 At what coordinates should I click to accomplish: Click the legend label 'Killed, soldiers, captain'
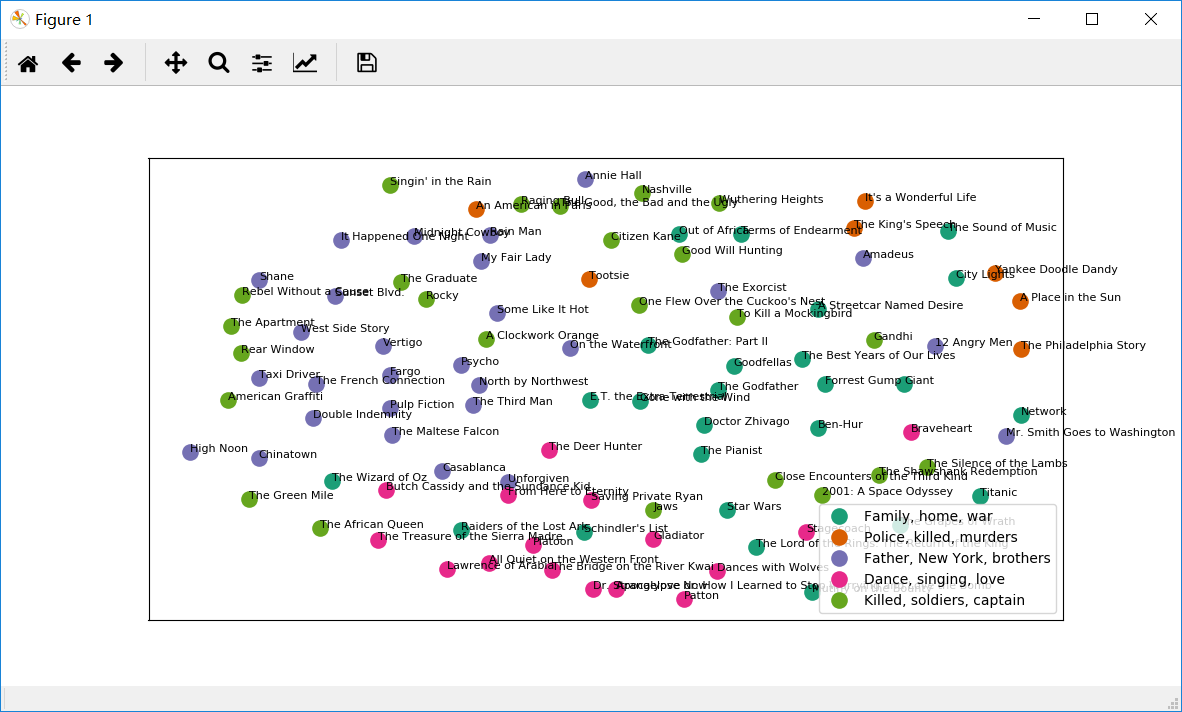coord(945,600)
